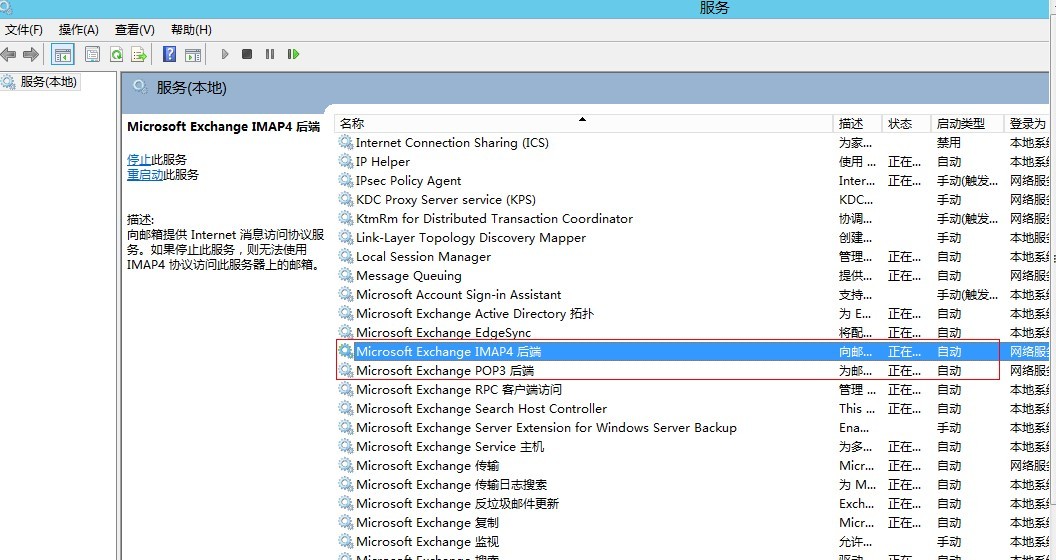
Task: Click the gear icon beside Microsoft Exchange 复制
Action: tap(345, 522)
